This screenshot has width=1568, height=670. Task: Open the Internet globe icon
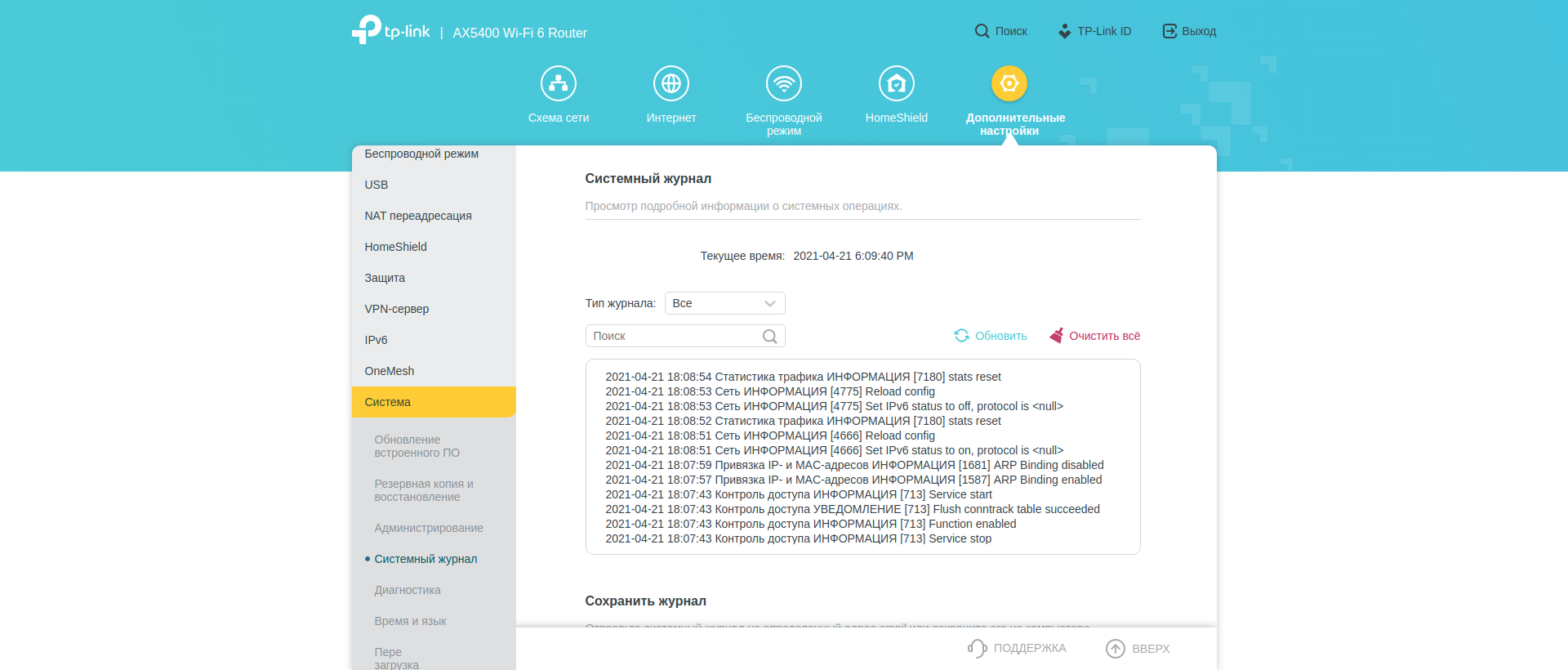671,83
